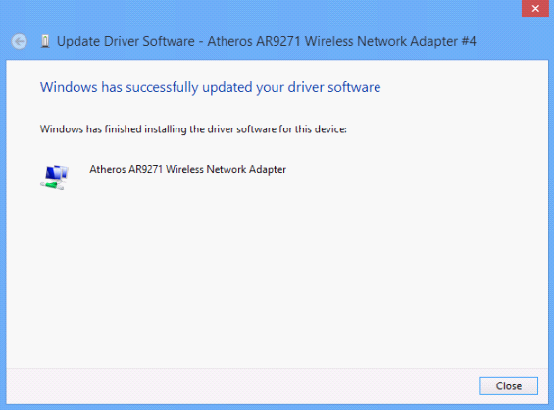Click the gray footer strip left of Close

(242, 386)
